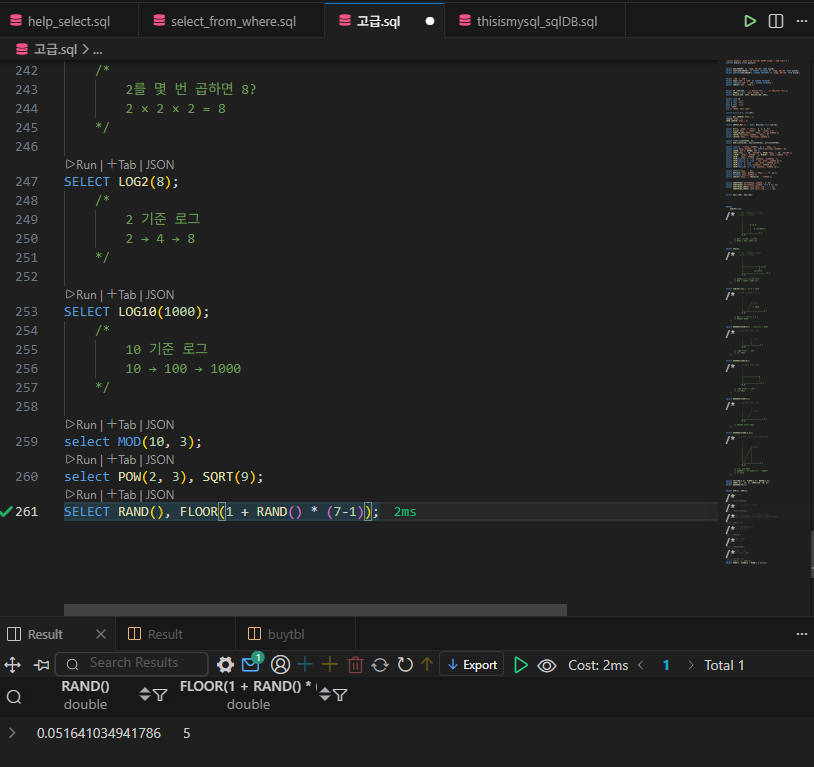This screenshot has height=767, width=814.
Task: Switch to help_select.sql tab
Action: [x=69, y=21]
